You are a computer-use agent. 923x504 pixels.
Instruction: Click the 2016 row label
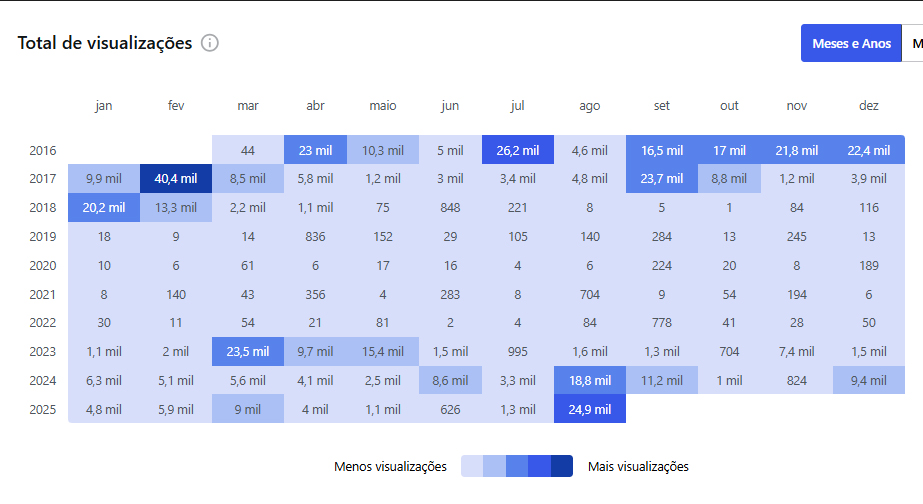[43, 150]
